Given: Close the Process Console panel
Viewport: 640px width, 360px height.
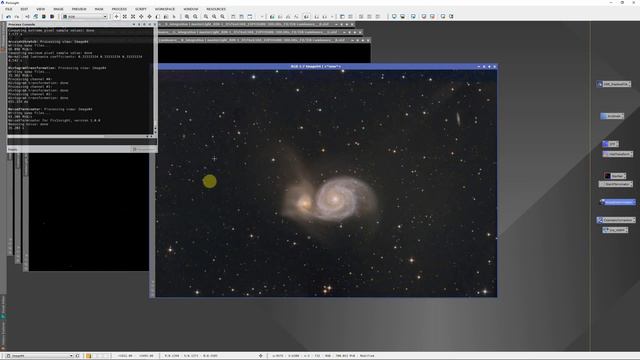Looking at the screenshot, I should pyautogui.click(x=154, y=24).
